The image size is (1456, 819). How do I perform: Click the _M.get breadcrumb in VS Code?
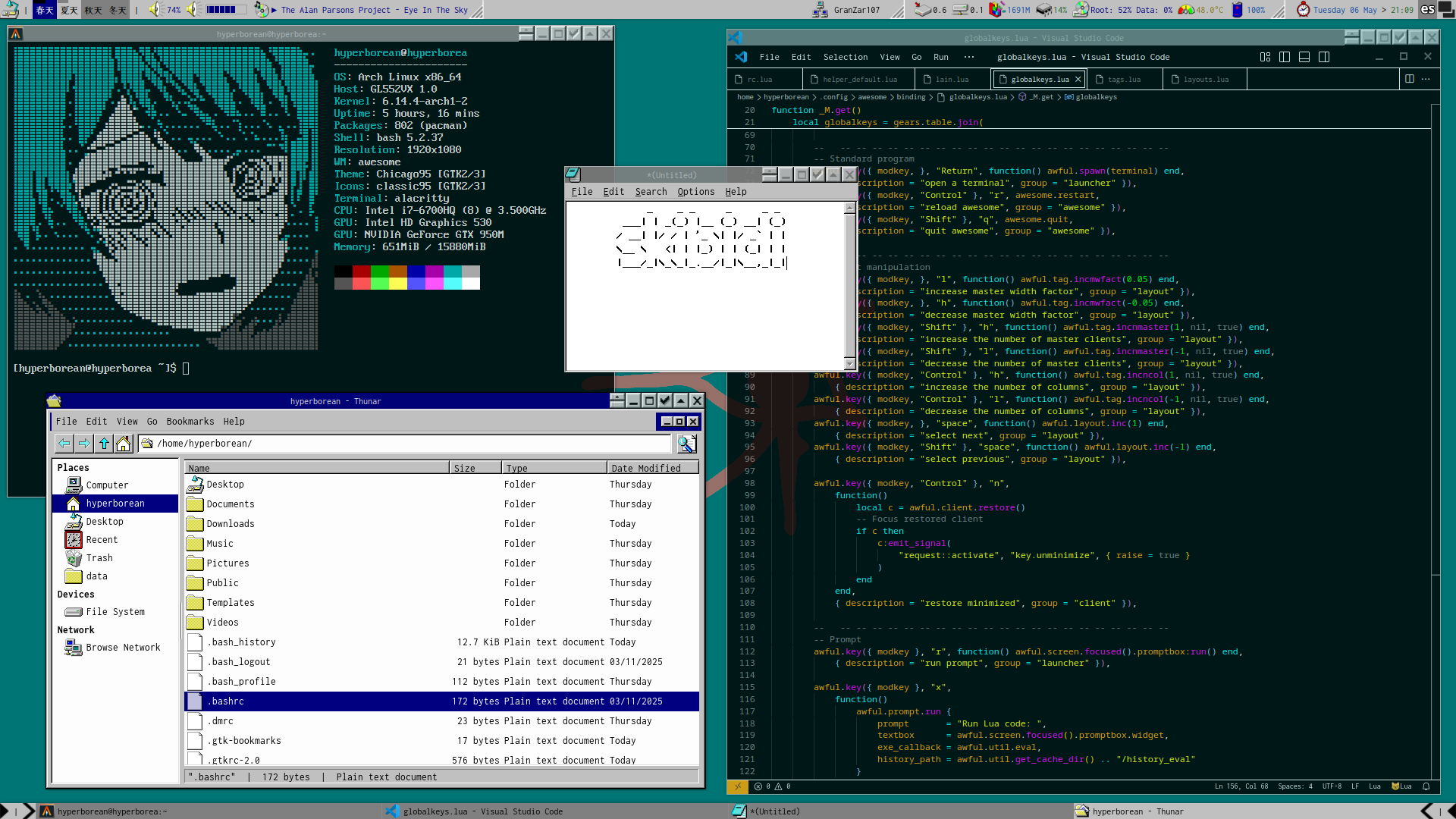point(1036,97)
